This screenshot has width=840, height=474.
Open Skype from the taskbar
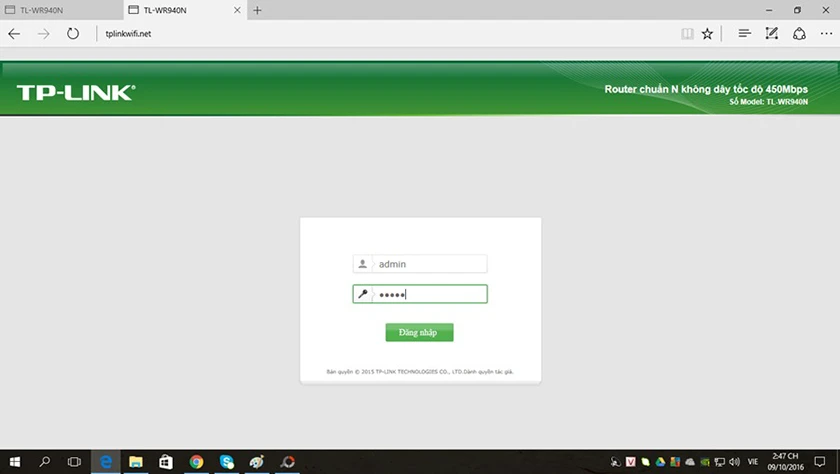(x=227, y=462)
